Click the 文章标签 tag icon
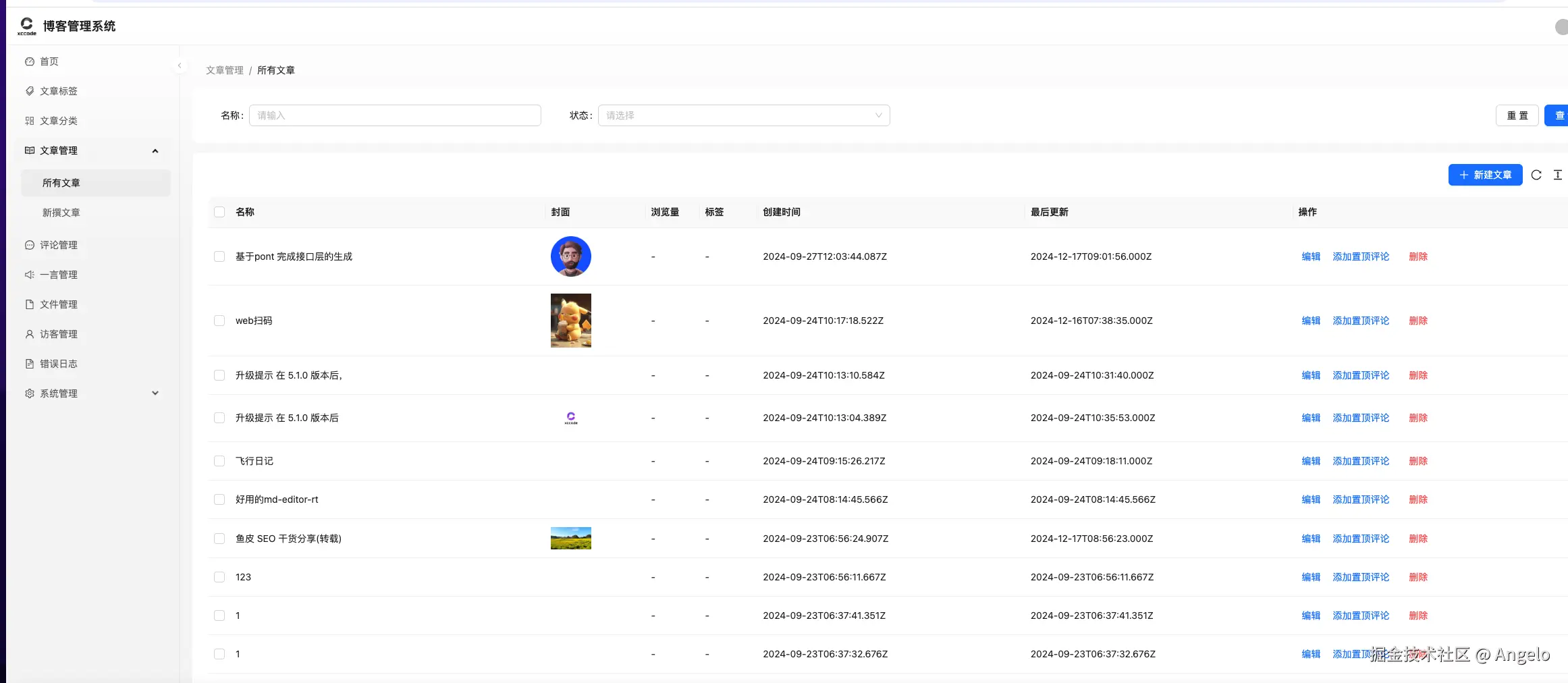 [x=30, y=91]
